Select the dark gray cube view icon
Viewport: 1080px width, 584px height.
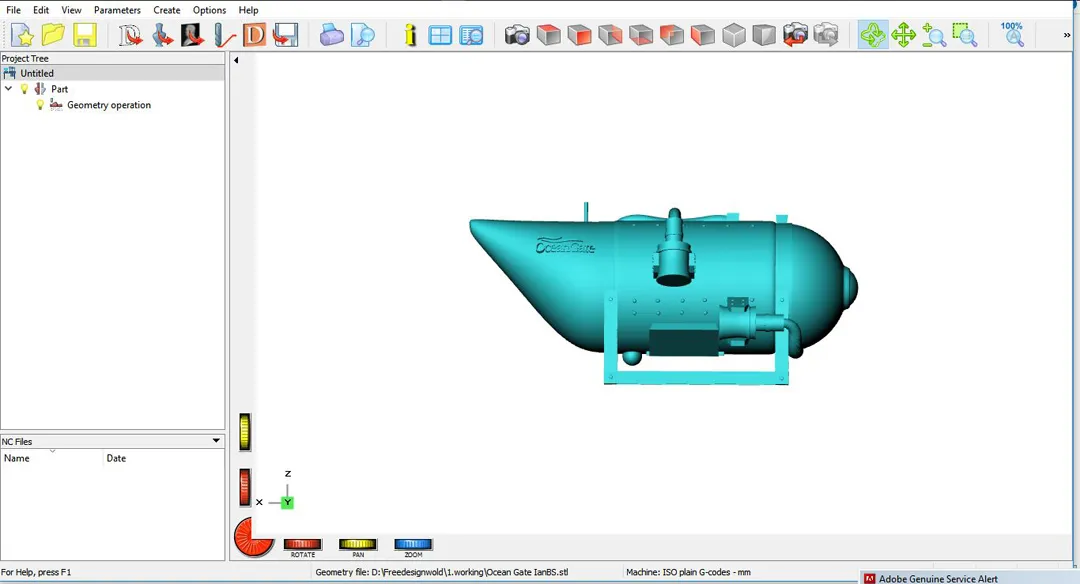pyautogui.click(x=764, y=34)
